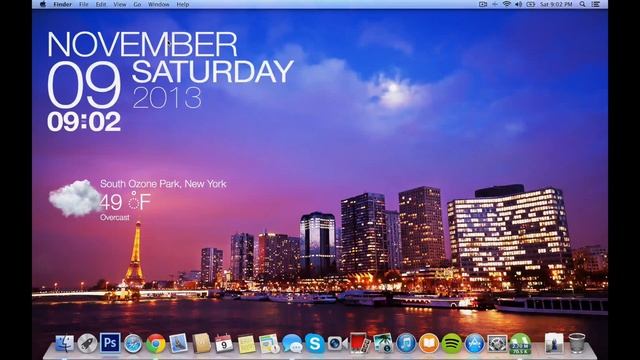The height and width of the screenshot is (360, 640).
Task: Launch Spotify from the Dock
Action: tap(451, 344)
